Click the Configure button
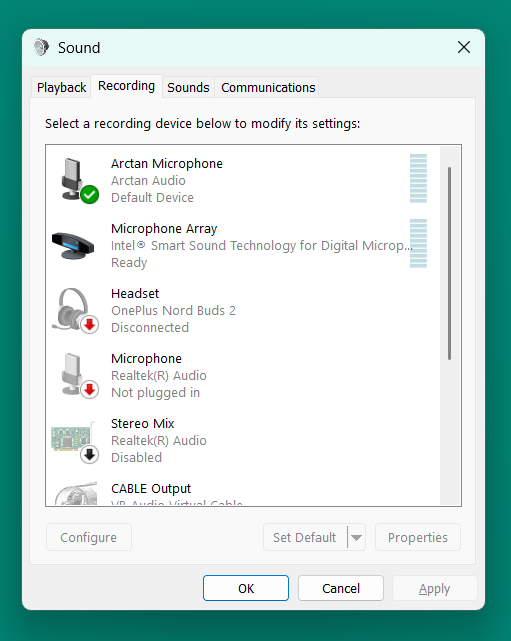The width and height of the screenshot is (511, 641). point(89,537)
